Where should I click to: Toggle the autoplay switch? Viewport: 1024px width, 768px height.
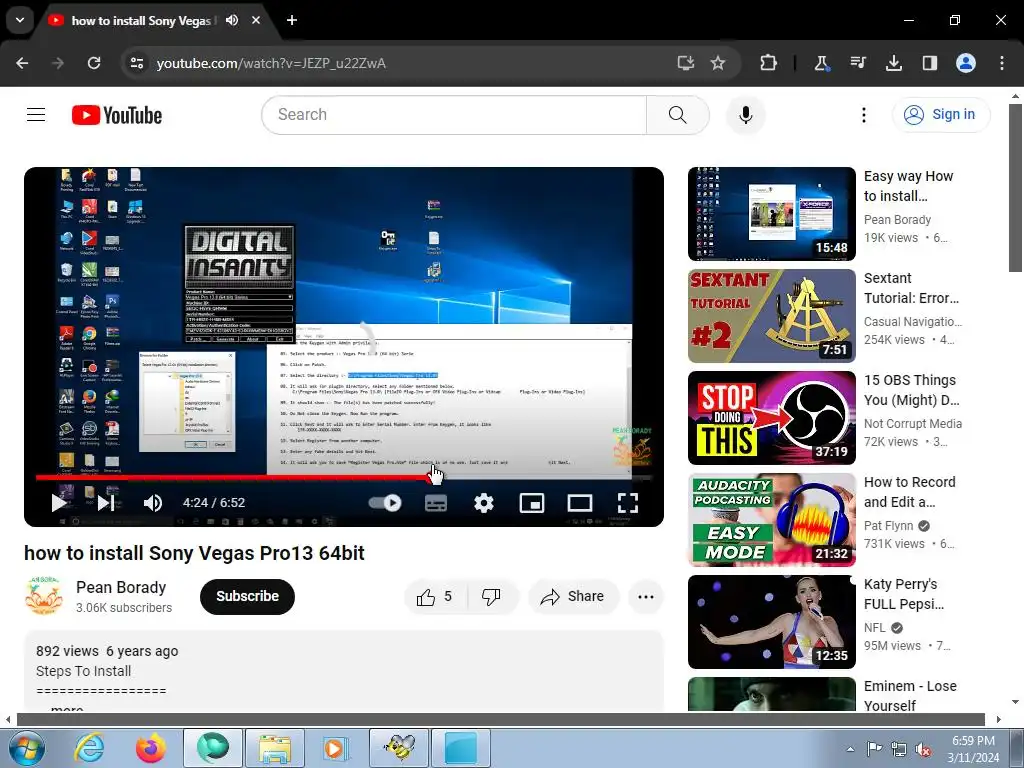coord(385,502)
